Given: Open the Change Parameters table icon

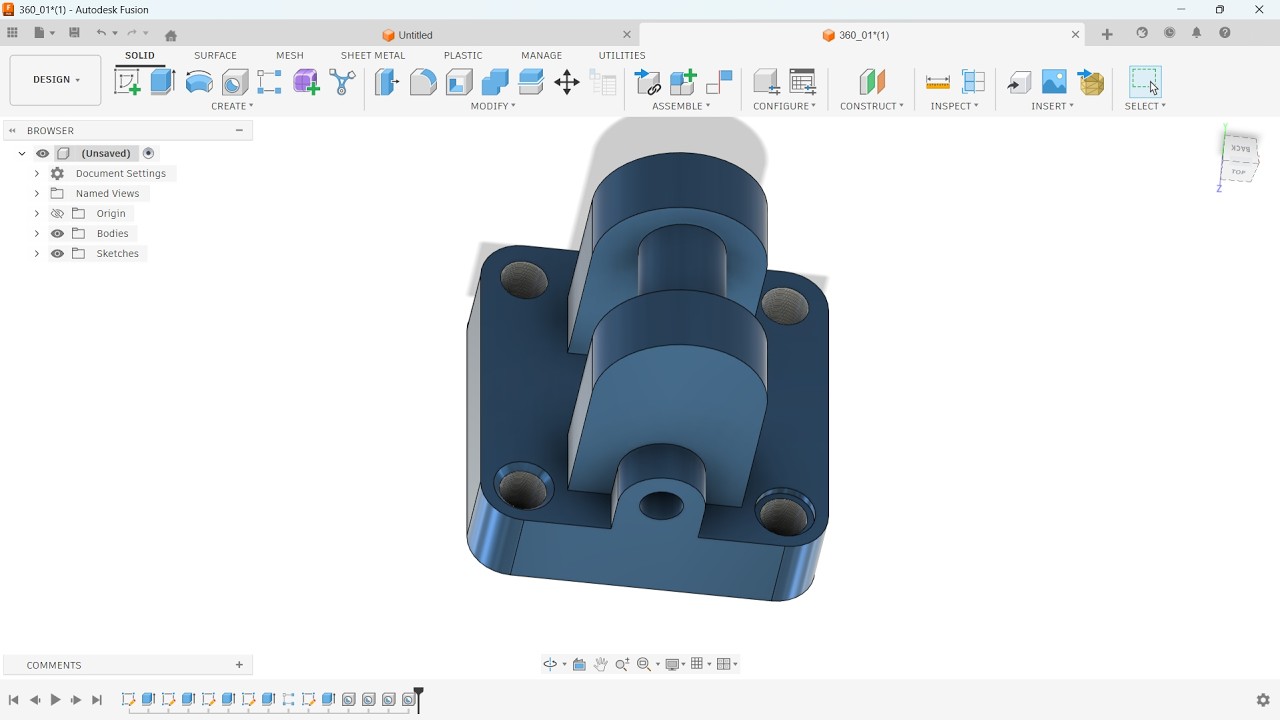Looking at the screenshot, I should pyautogui.click(x=803, y=82).
